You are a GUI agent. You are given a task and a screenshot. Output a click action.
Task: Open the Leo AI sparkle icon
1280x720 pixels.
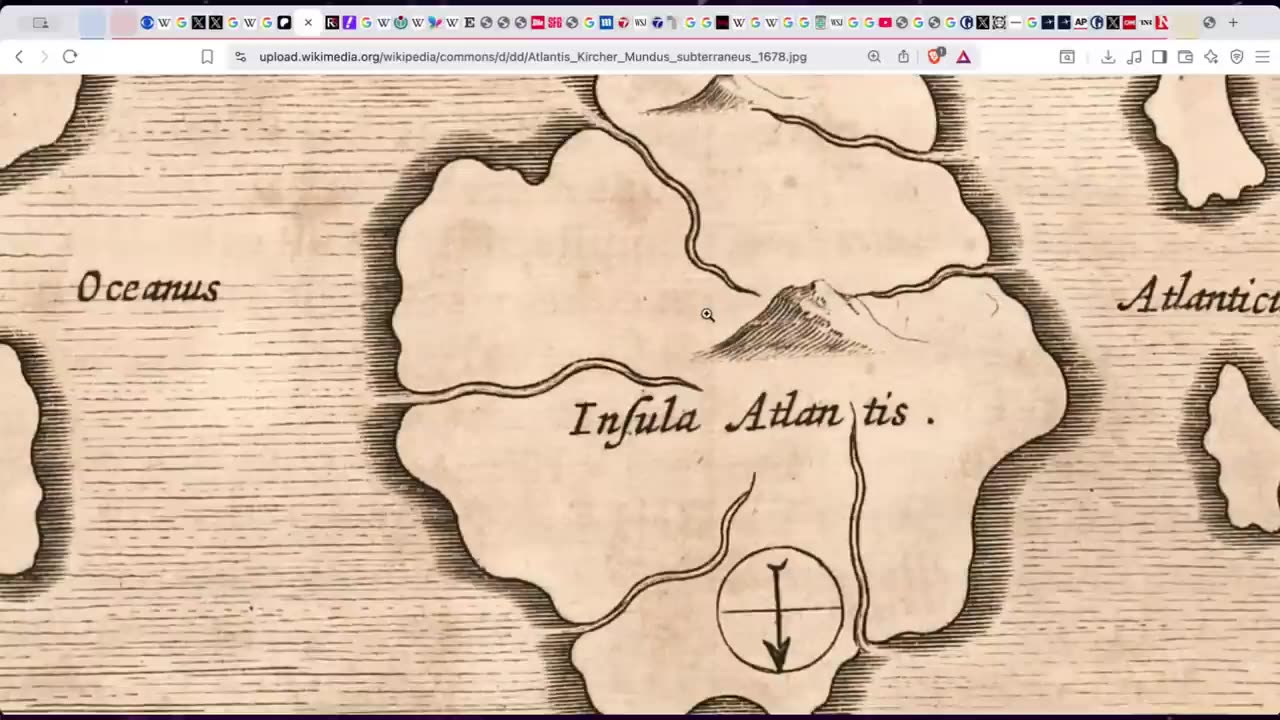1211,57
